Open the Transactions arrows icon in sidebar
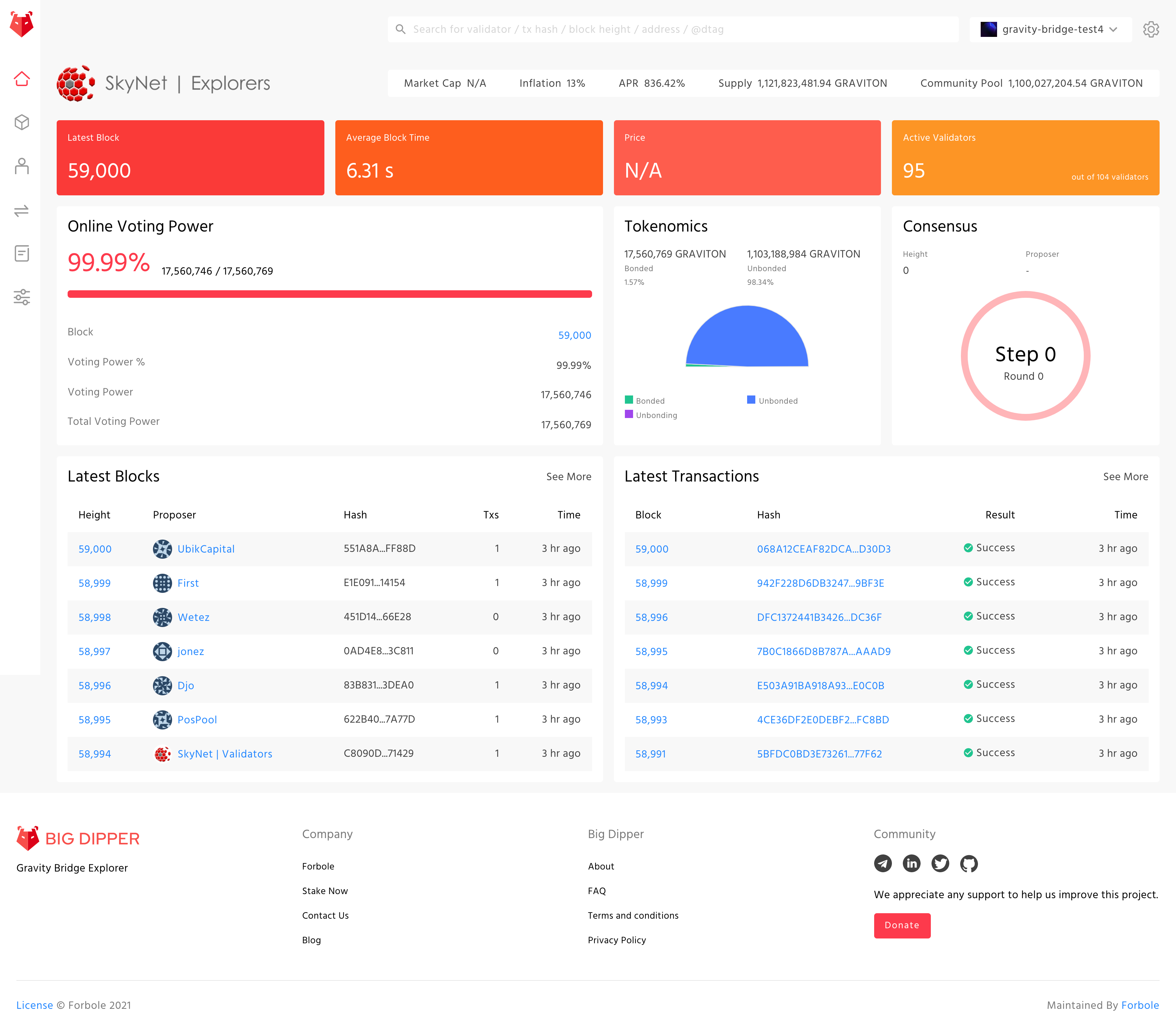 pos(22,210)
